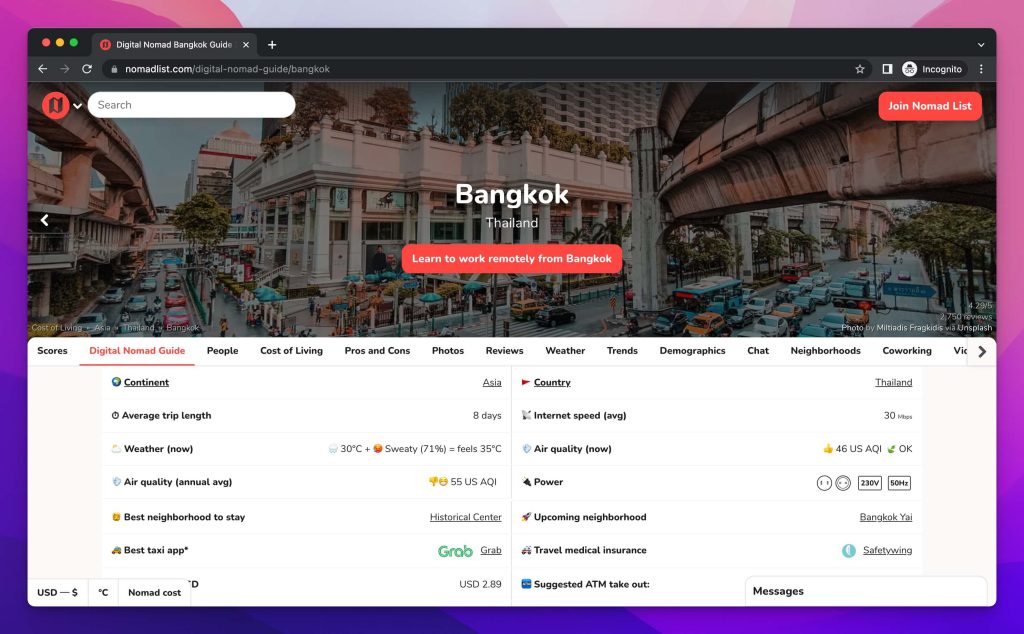Screen dimensions: 1024x634
Task: Click the ATM icon beside Suggested ATM take out
Action: tap(526, 584)
